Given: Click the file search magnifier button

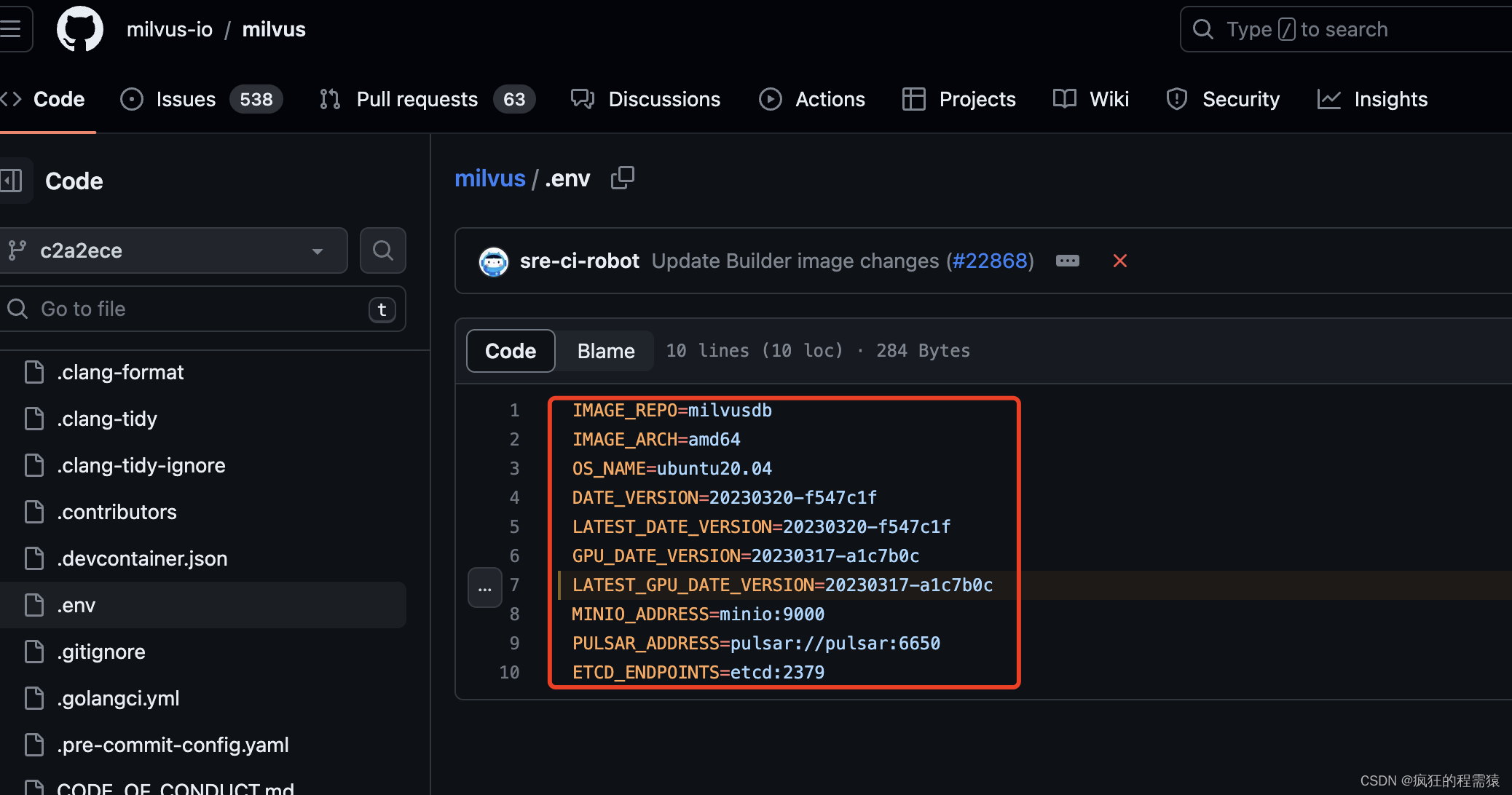Looking at the screenshot, I should point(382,250).
